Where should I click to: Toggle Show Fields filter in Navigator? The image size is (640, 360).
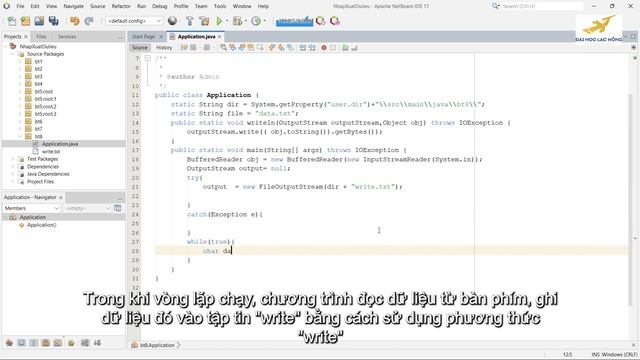point(21,343)
